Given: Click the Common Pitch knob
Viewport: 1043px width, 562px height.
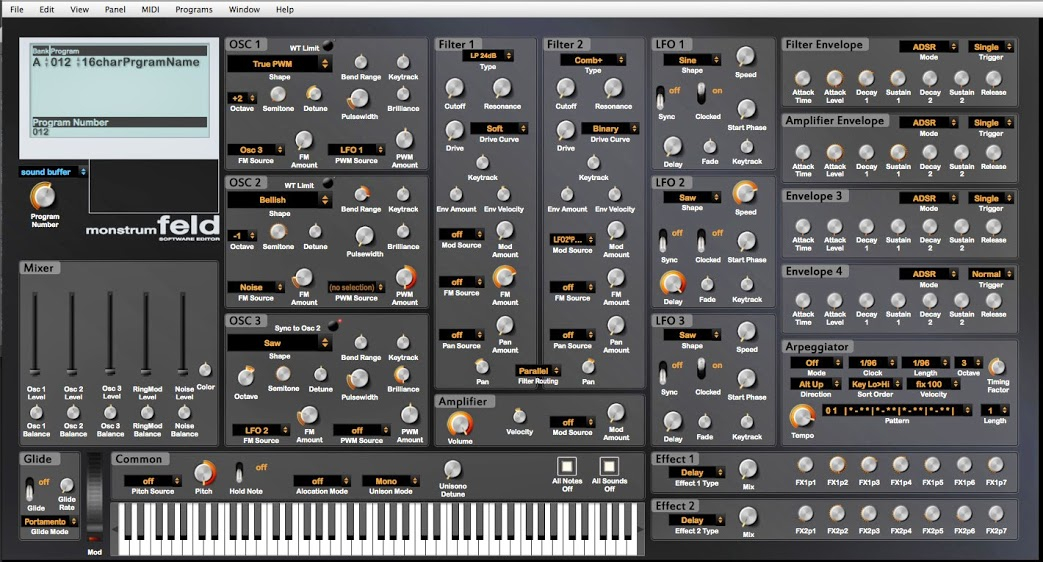Looking at the screenshot, I should [204, 473].
